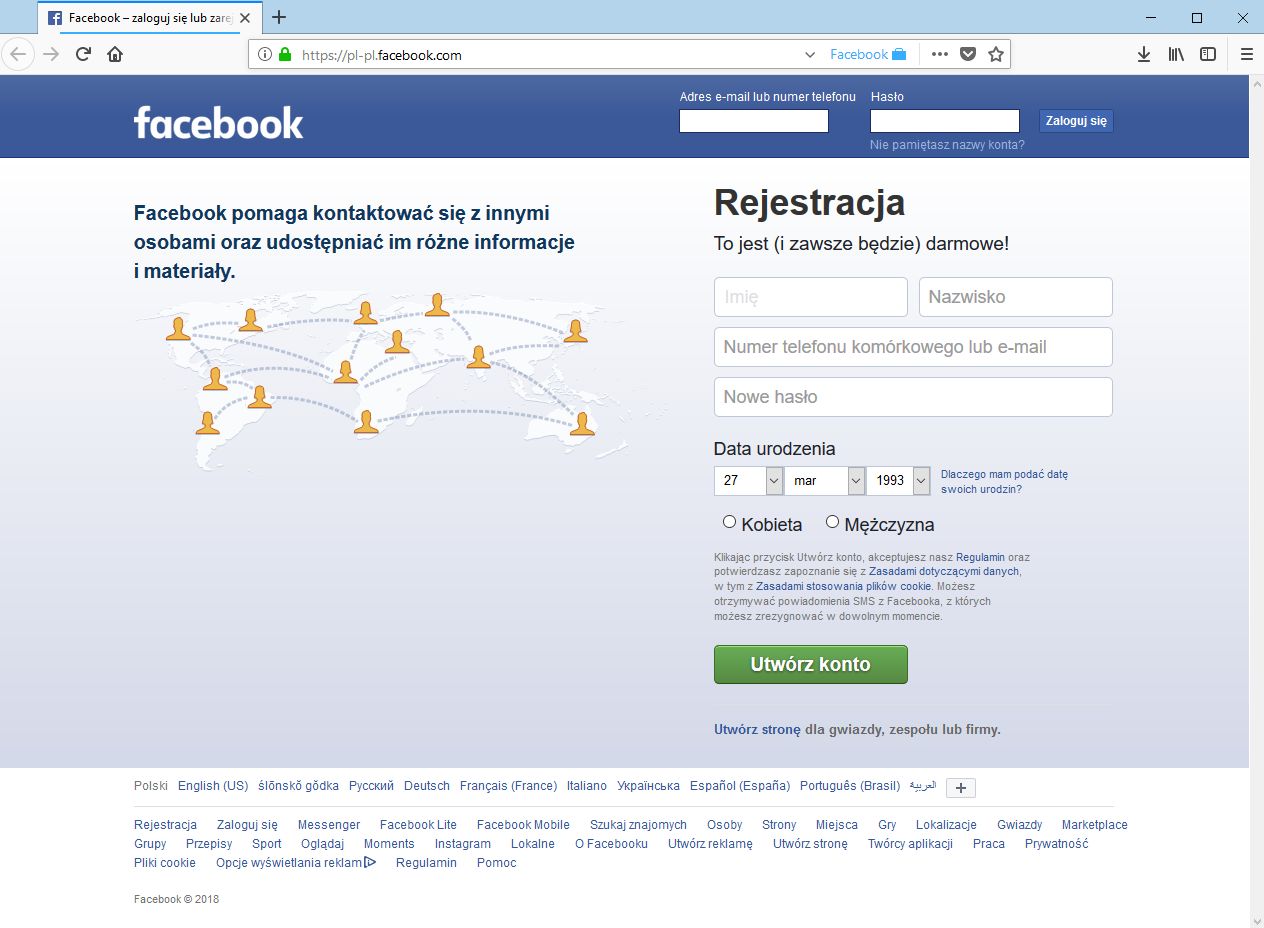Screen dimensions: 1264x928
Task: Open the page actions three-dot menu
Action: coord(940,55)
